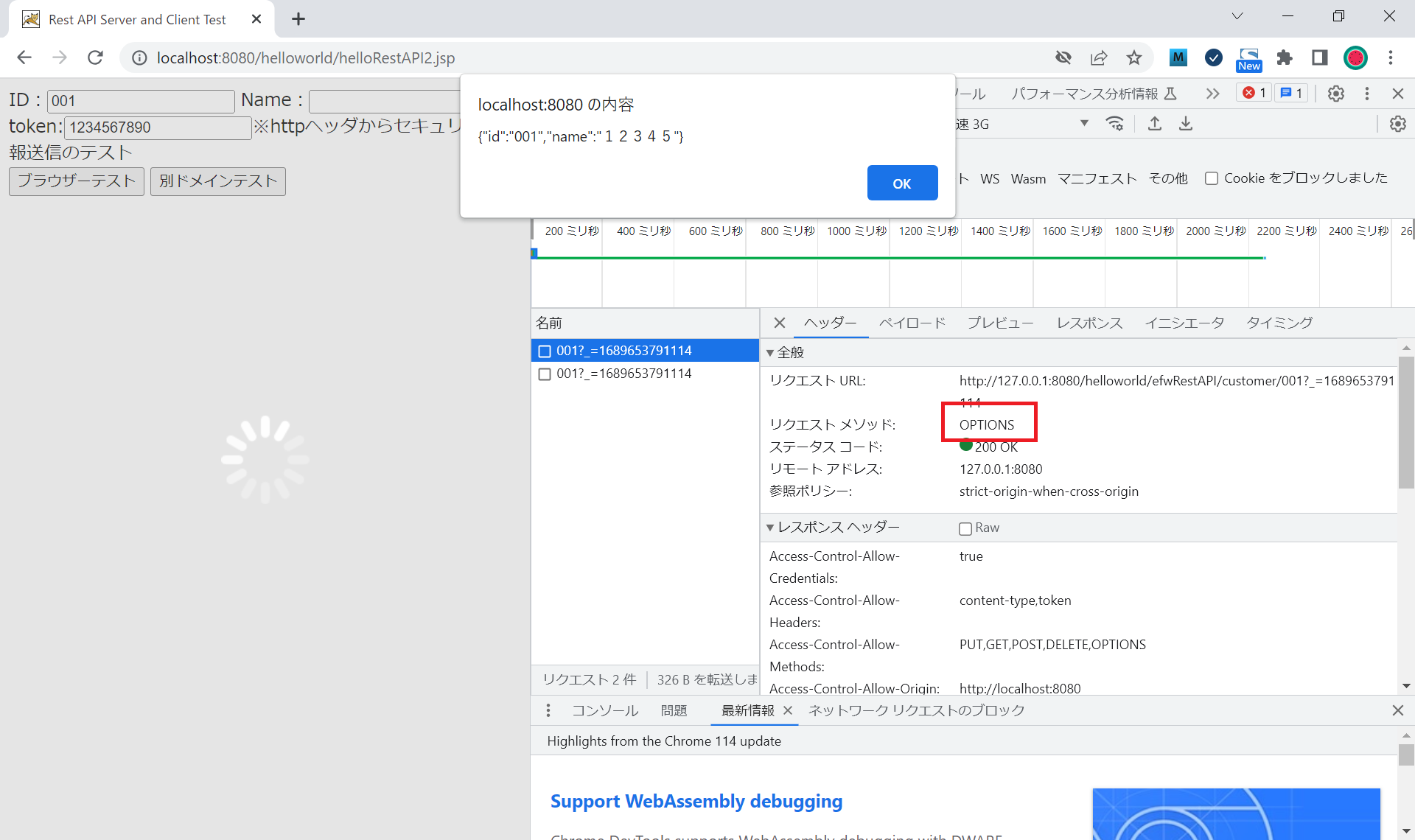
Task: Collapse the 全般 section
Action: pyautogui.click(x=770, y=353)
